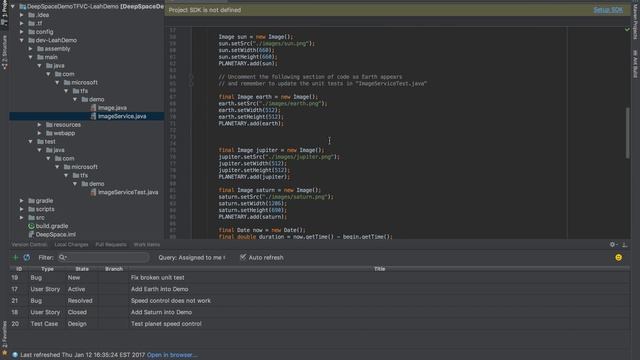
Task: Select work item Add Saturn into Demo
Action: coord(320,312)
